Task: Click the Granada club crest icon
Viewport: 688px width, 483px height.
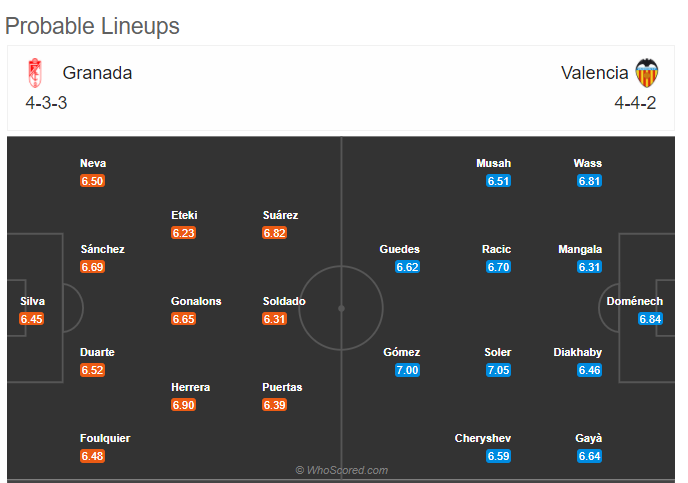Action: (x=35, y=73)
